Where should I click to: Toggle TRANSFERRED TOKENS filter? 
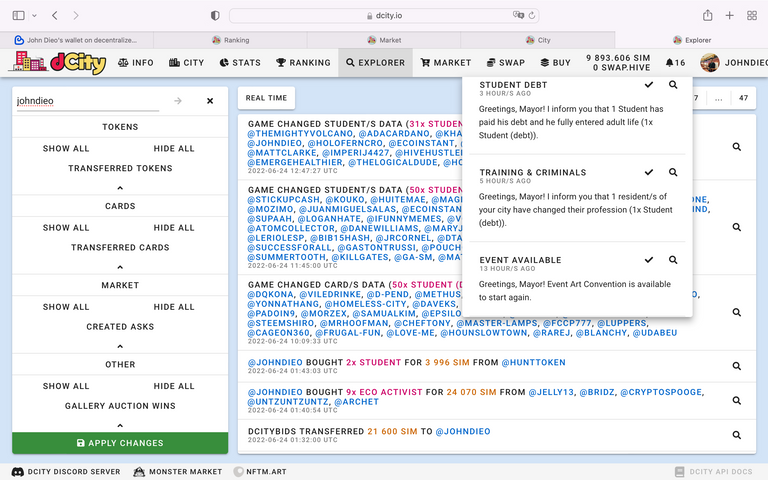click(120, 168)
